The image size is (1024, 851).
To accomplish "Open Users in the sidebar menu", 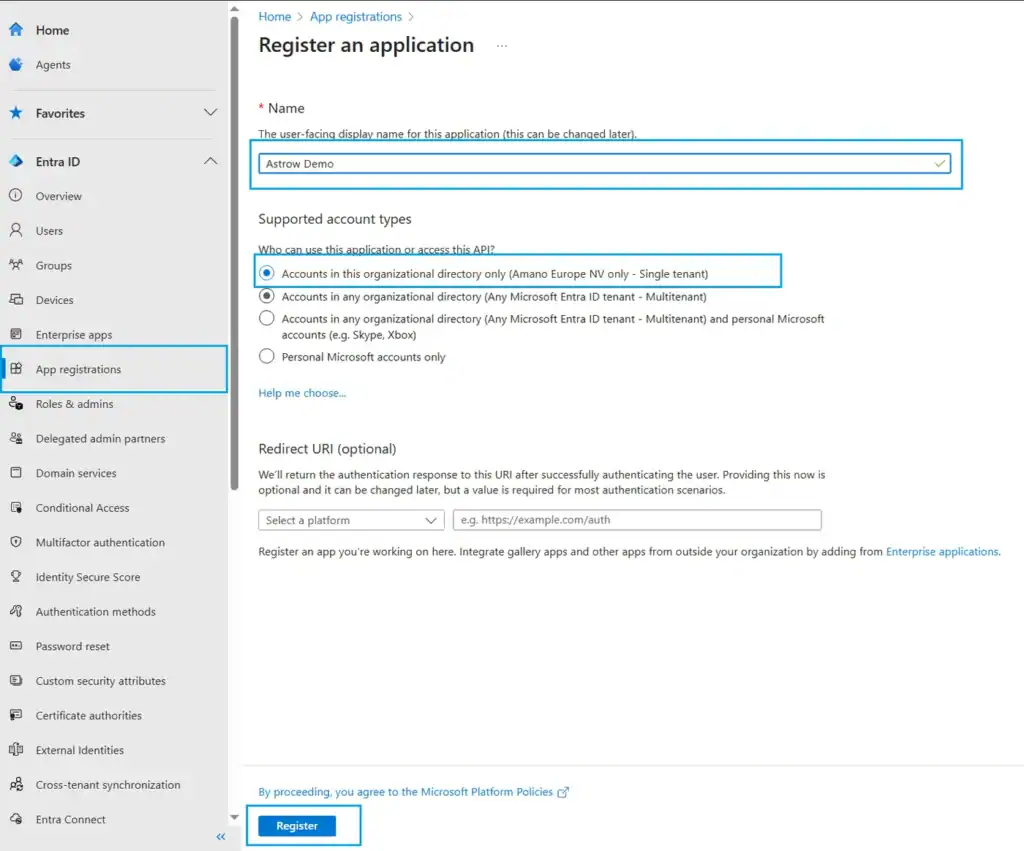I will (49, 231).
